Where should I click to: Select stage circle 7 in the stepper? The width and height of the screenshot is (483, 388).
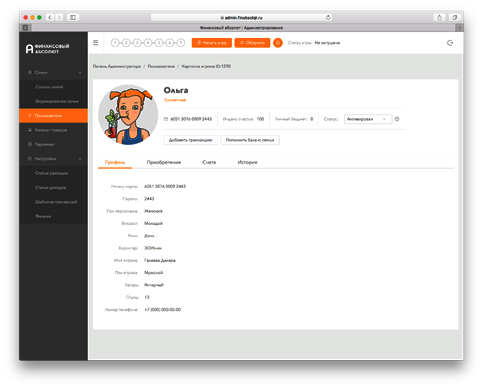tap(181, 43)
